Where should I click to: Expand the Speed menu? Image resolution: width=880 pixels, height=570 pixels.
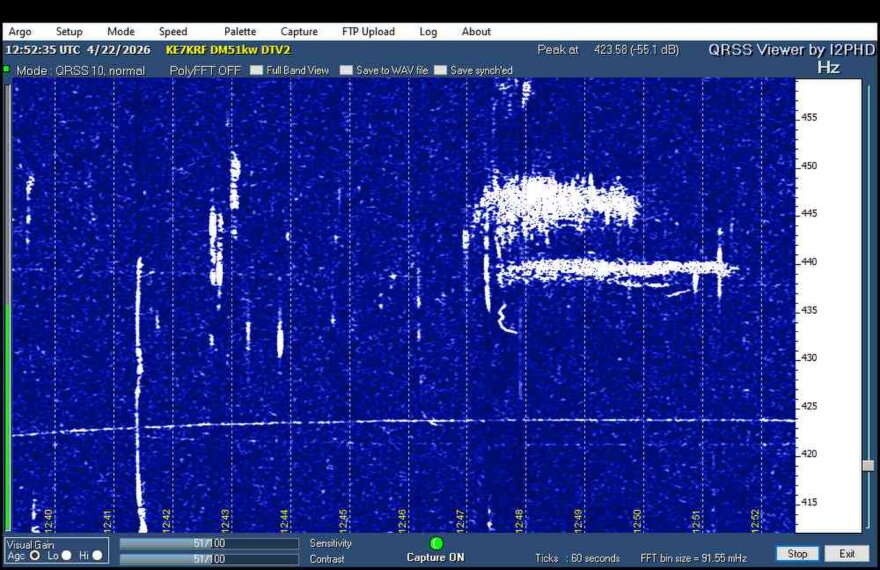coord(173,32)
